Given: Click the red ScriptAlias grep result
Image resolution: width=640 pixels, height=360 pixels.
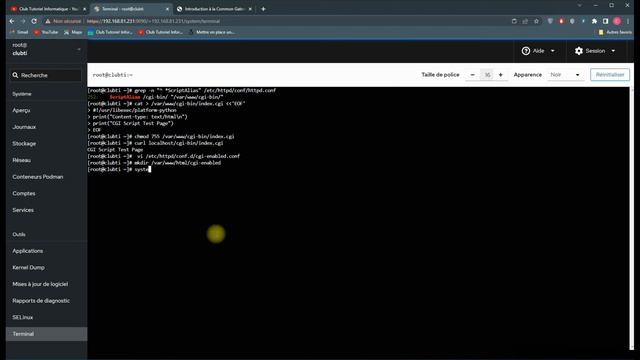Looking at the screenshot, I should click(125, 97).
